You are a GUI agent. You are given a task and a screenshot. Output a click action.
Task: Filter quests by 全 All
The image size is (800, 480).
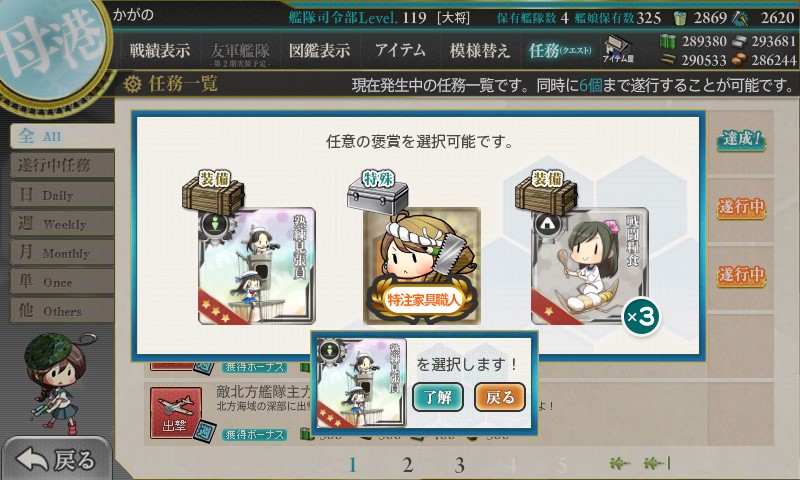point(62,136)
